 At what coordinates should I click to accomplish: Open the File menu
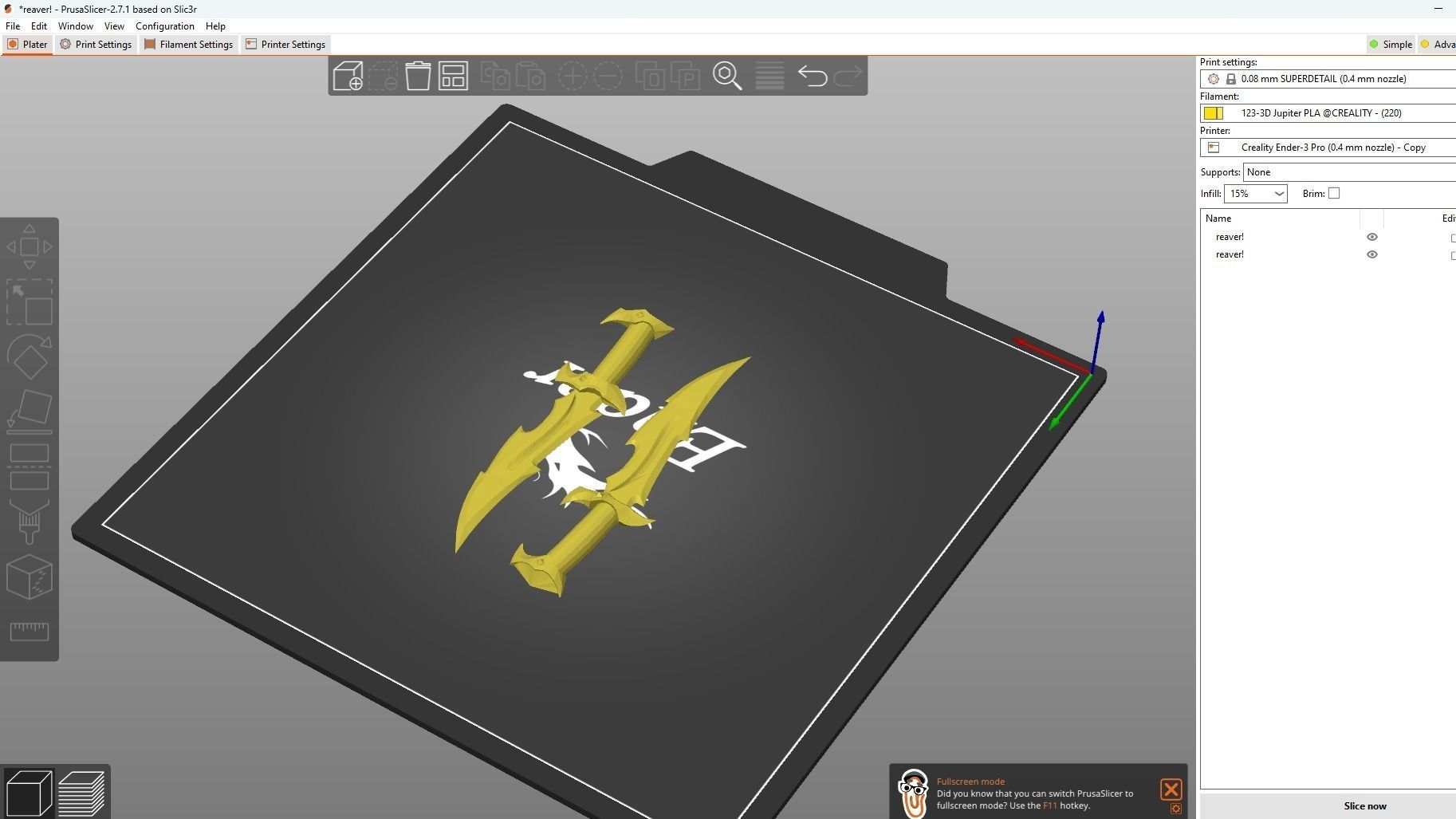pos(13,26)
